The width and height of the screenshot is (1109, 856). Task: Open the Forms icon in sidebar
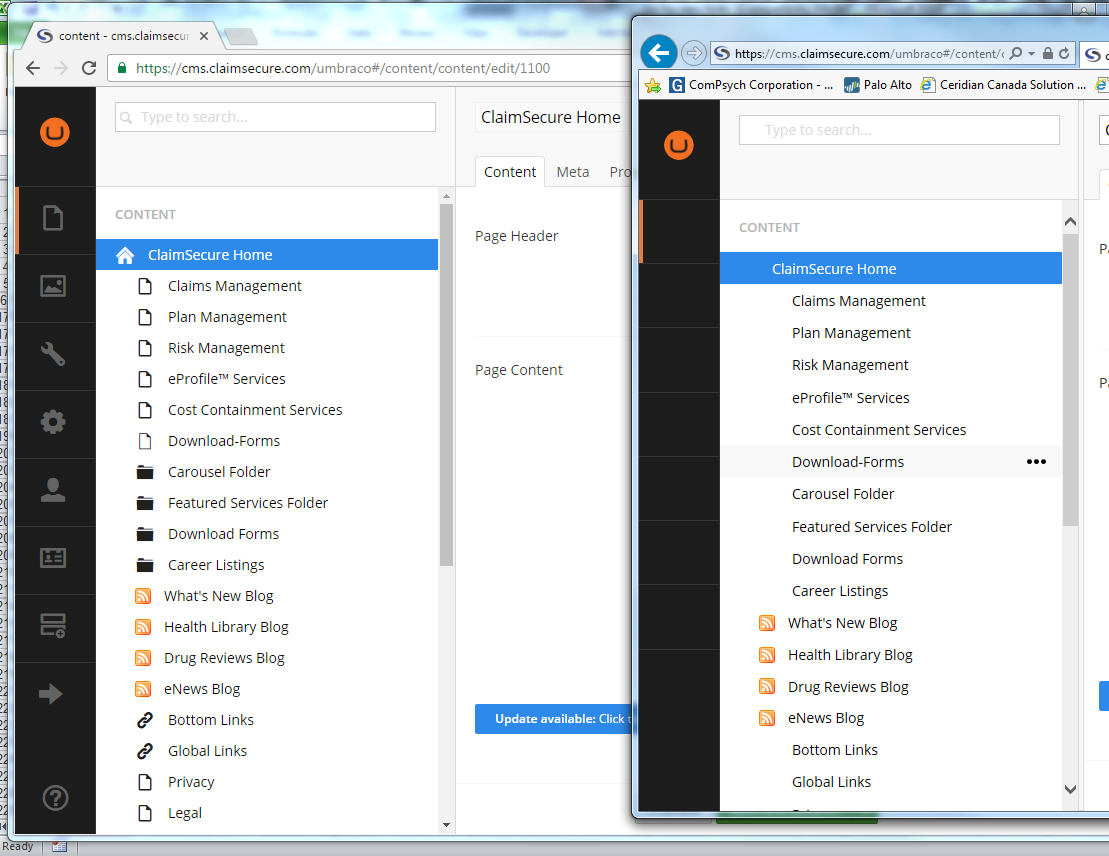pyautogui.click(x=54, y=625)
